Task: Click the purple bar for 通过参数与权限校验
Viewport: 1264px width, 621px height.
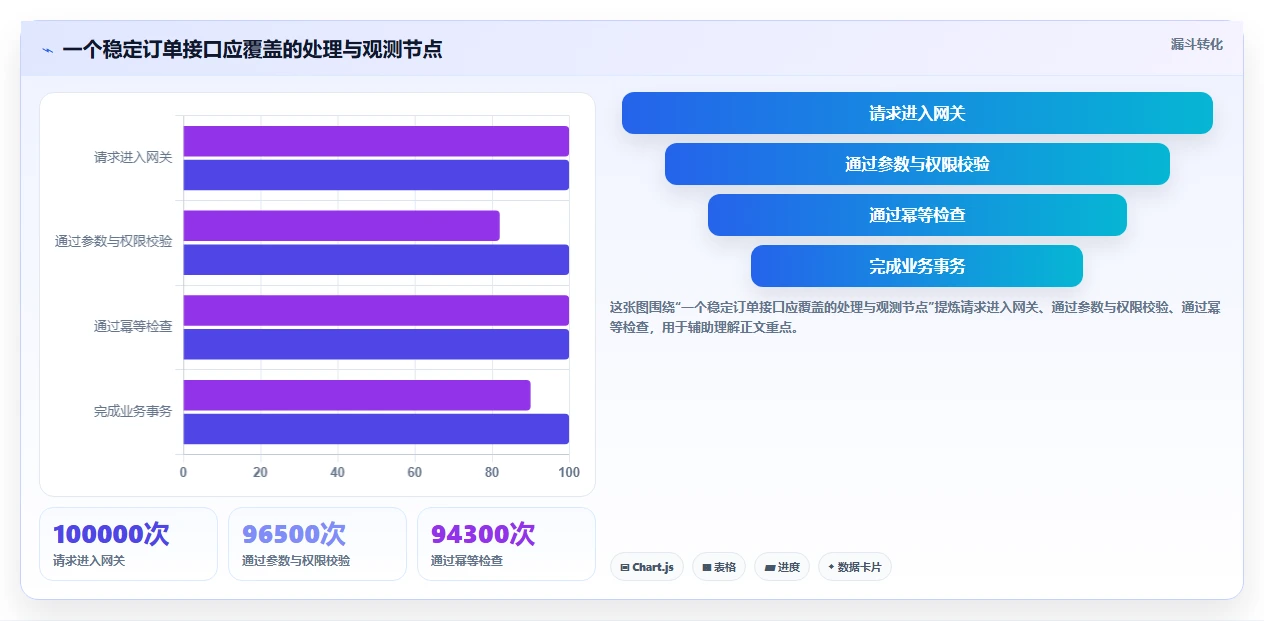Action: coord(341,226)
